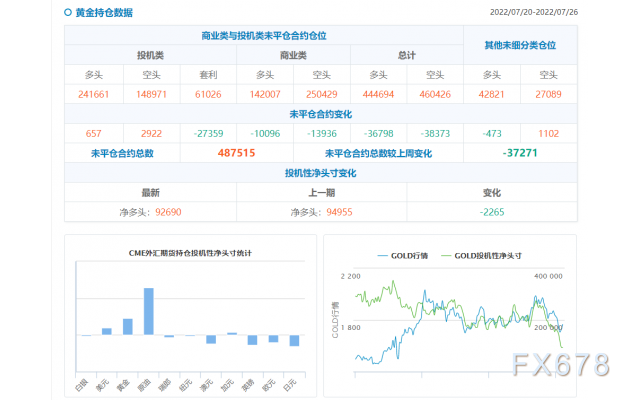Image resolution: width=640 pixels, height=400 pixels.
Task: Click the 多头 header under 投机类
Action: coord(93,75)
